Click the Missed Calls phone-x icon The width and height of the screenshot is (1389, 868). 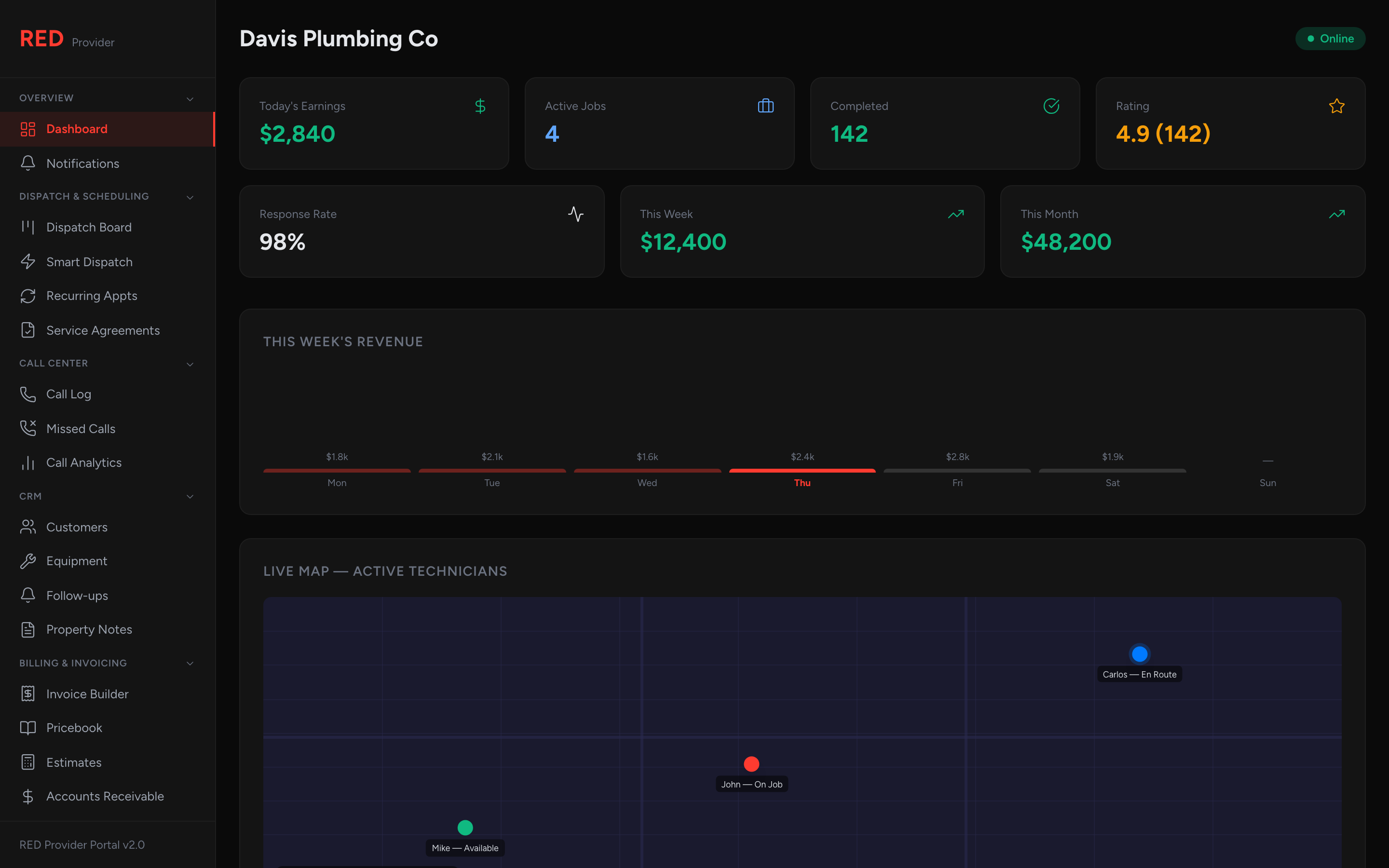coord(27,428)
